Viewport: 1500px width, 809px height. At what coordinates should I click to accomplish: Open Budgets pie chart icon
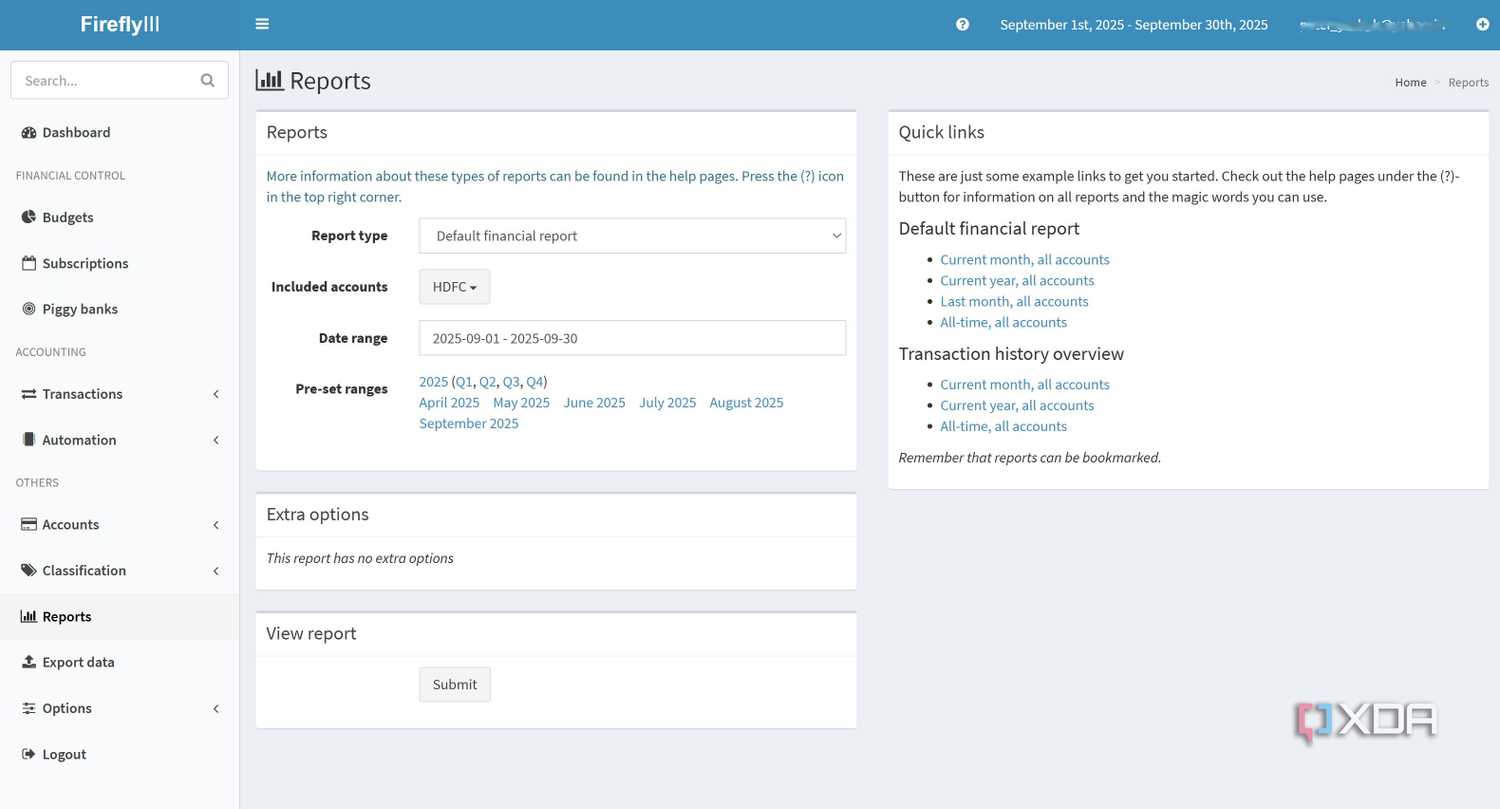coord(28,217)
